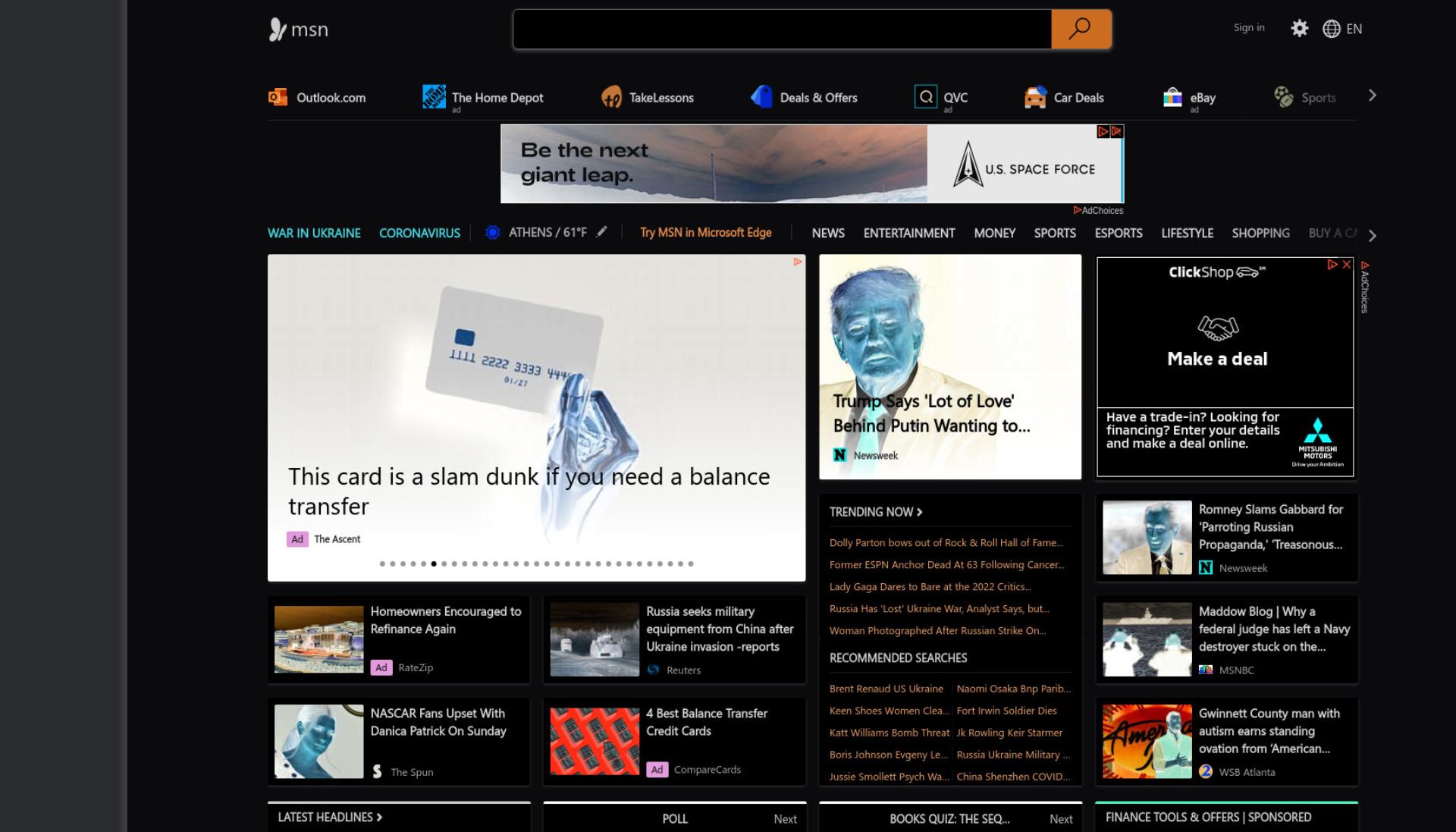Click the WAR IN UKRAINE link
The image size is (1456, 832).
[314, 233]
